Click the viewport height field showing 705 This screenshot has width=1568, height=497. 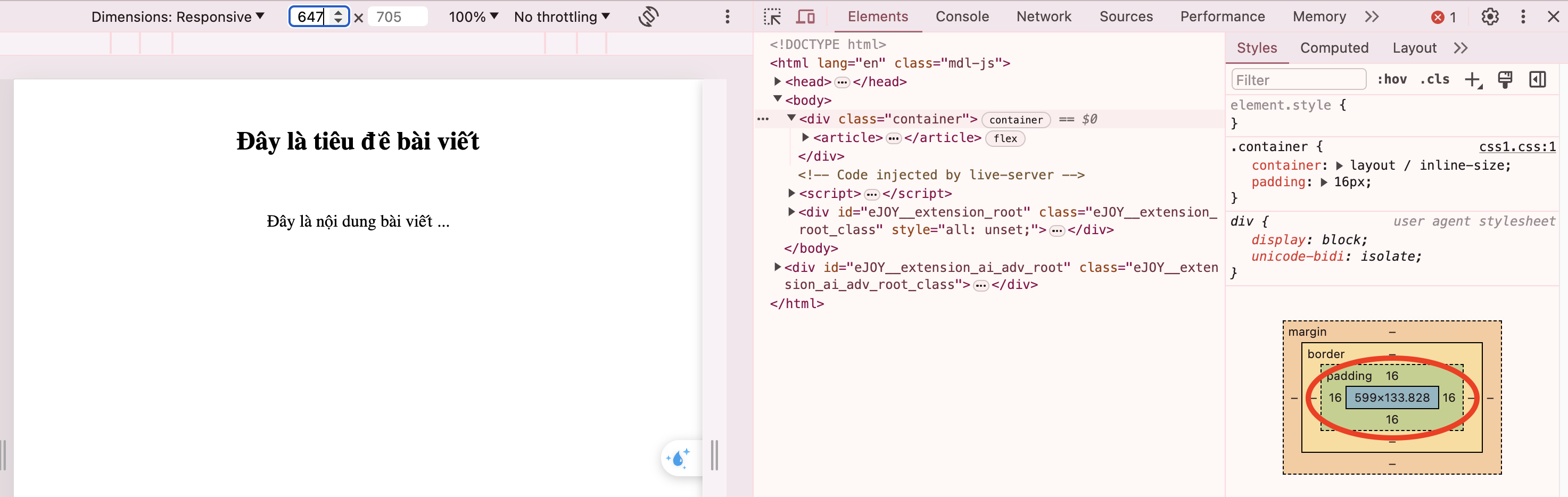pos(398,16)
